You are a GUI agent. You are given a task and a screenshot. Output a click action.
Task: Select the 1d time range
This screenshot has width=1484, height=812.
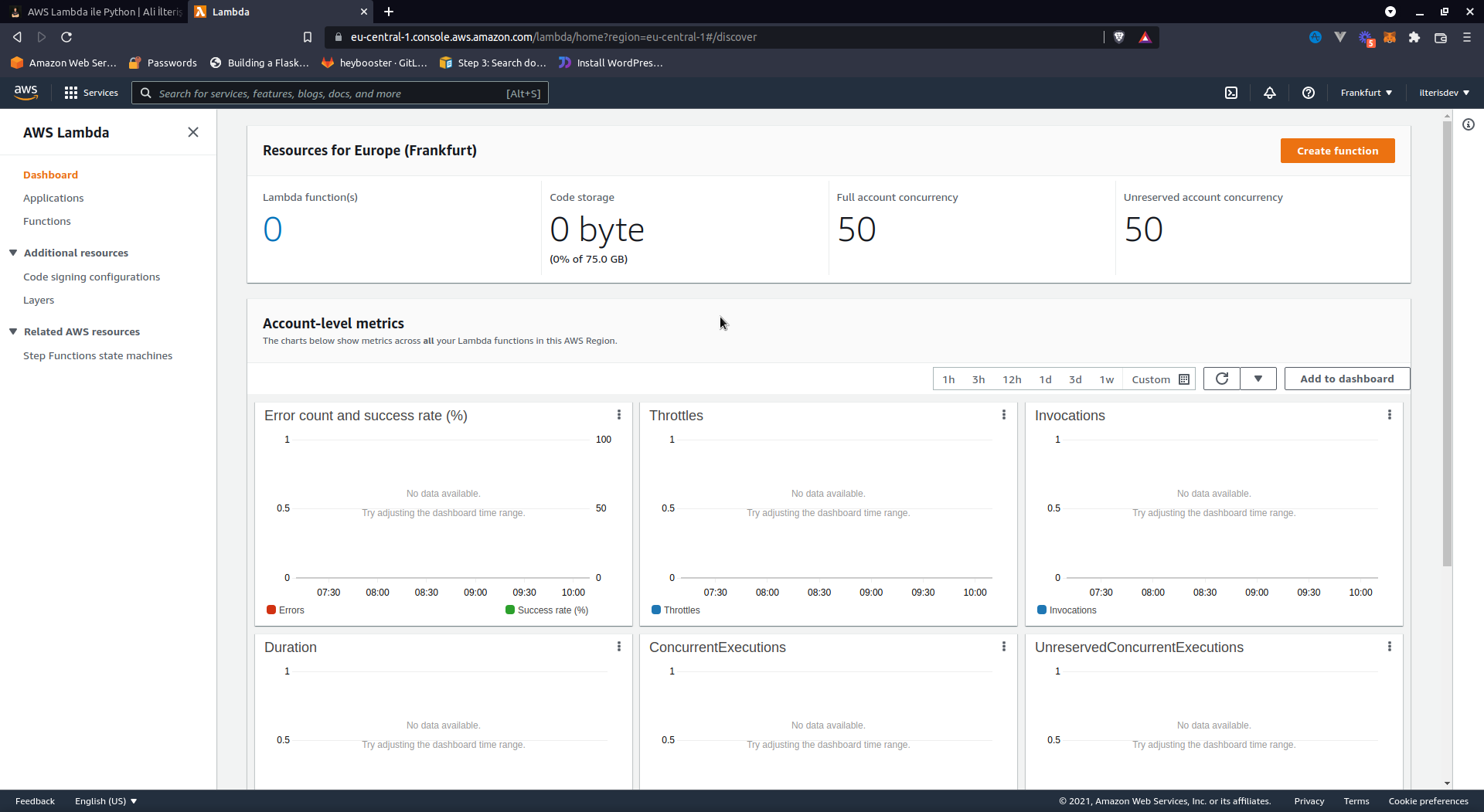click(1045, 379)
